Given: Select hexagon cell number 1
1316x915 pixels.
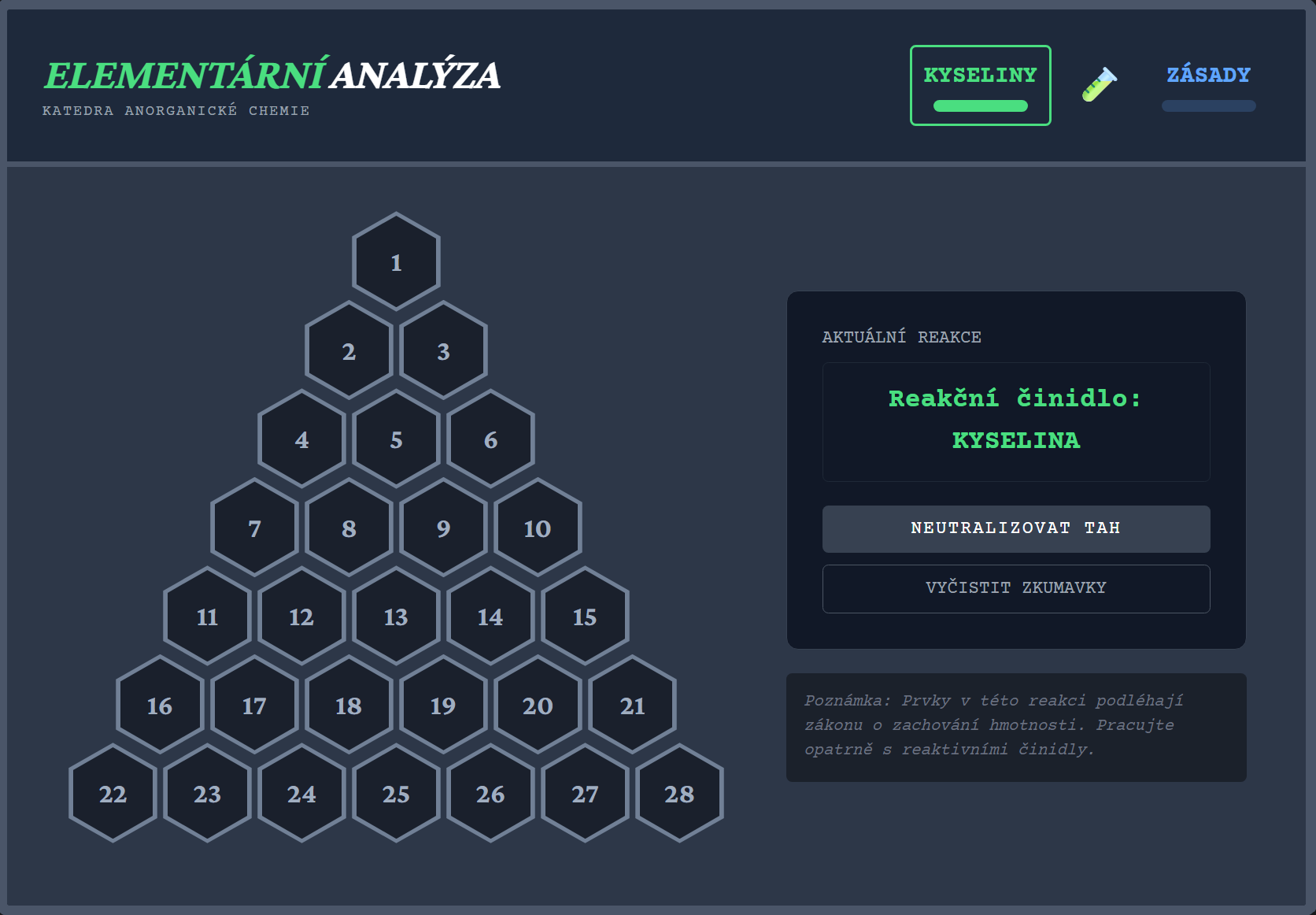Looking at the screenshot, I should pyautogui.click(x=396, y=262).
